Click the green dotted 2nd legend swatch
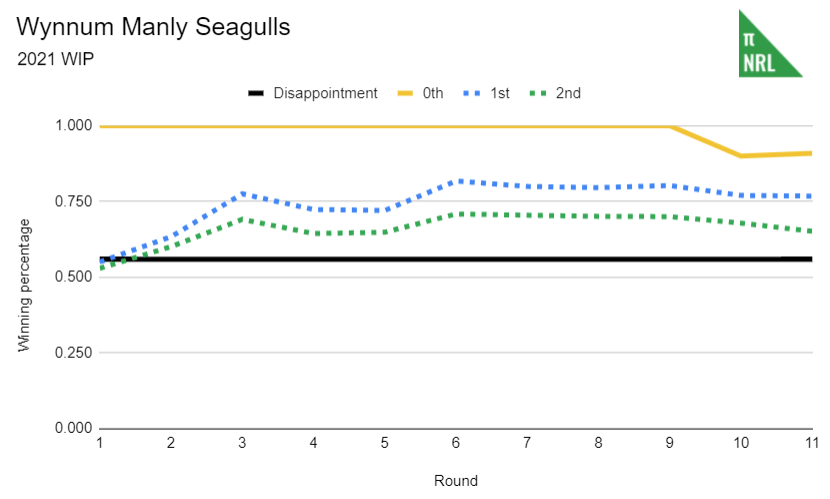Screen dimensions: 830x499 pyautogui.click(x=539, y=93)
